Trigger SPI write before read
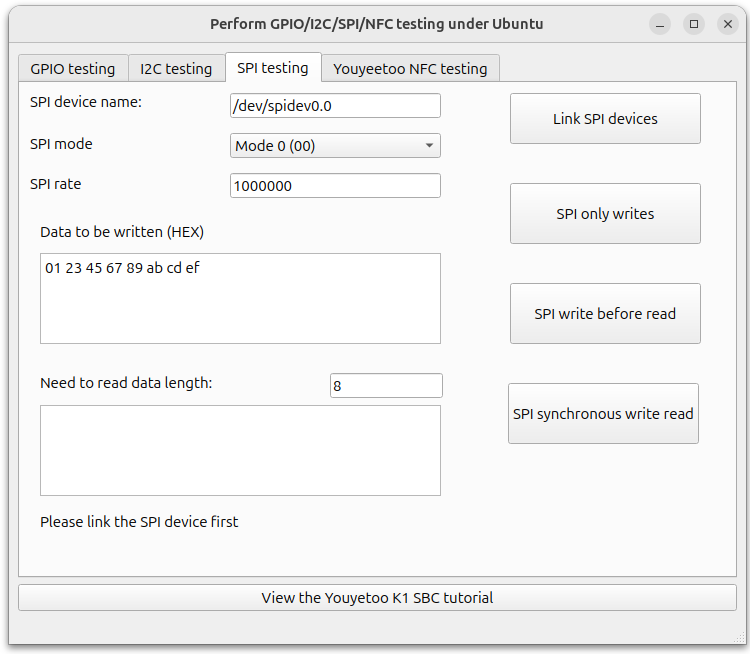Screen dimensions: 750x654 [x=605, y=314]
